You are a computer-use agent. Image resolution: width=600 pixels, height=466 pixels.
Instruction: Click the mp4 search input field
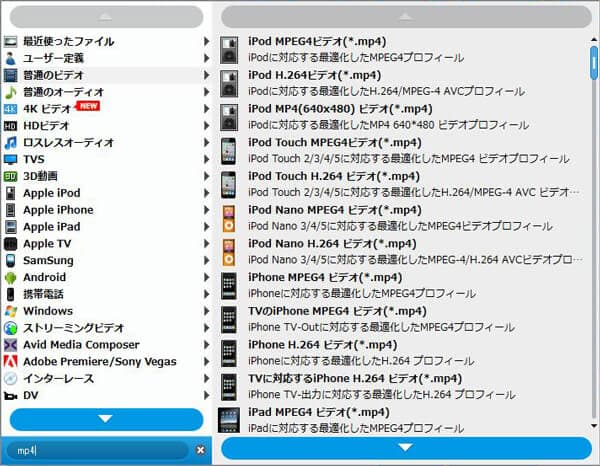click(98, 450)
